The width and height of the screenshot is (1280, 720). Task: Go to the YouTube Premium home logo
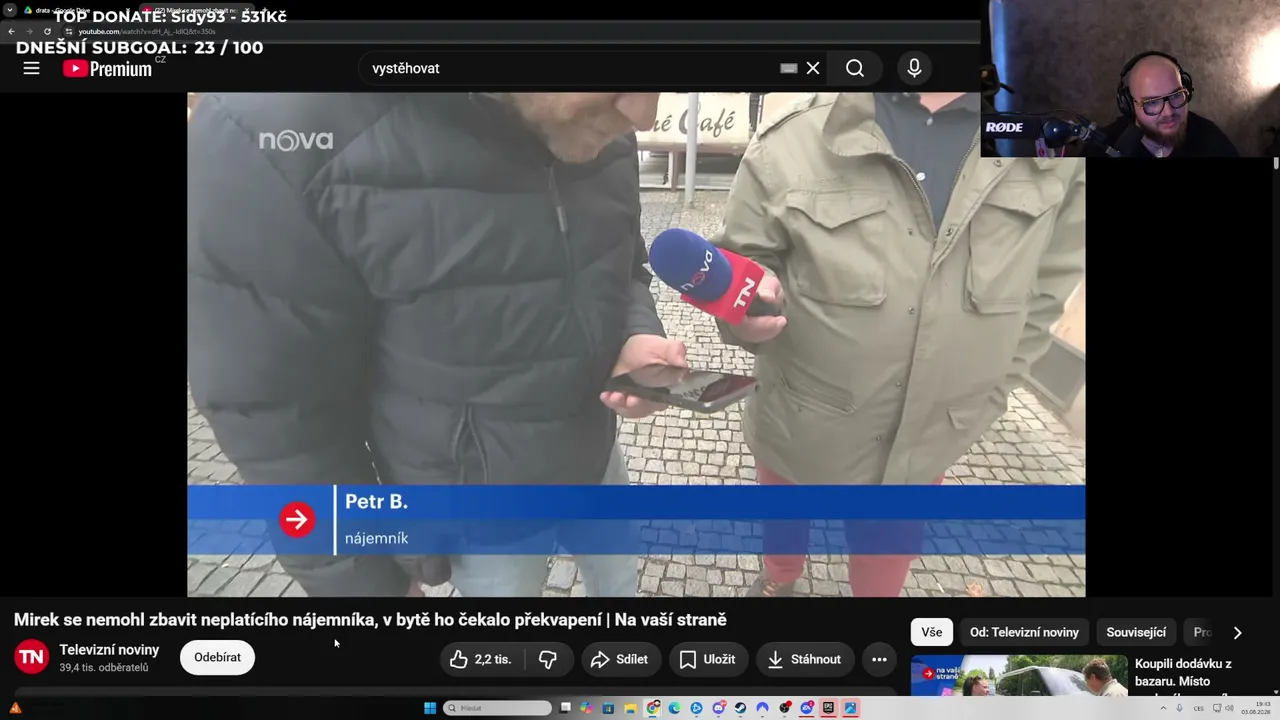pos(109,68)
